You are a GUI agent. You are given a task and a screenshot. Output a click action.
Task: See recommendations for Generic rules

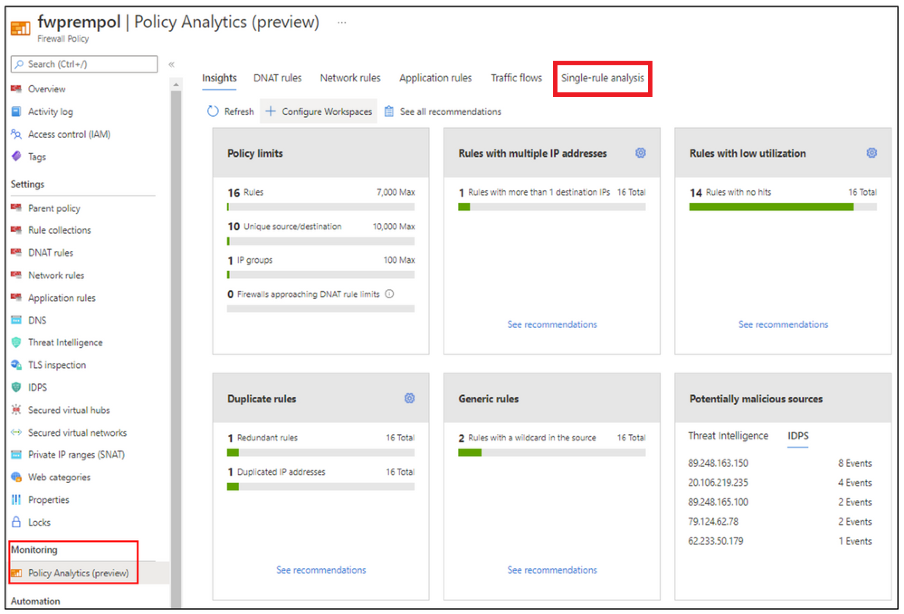pos(552,570)
